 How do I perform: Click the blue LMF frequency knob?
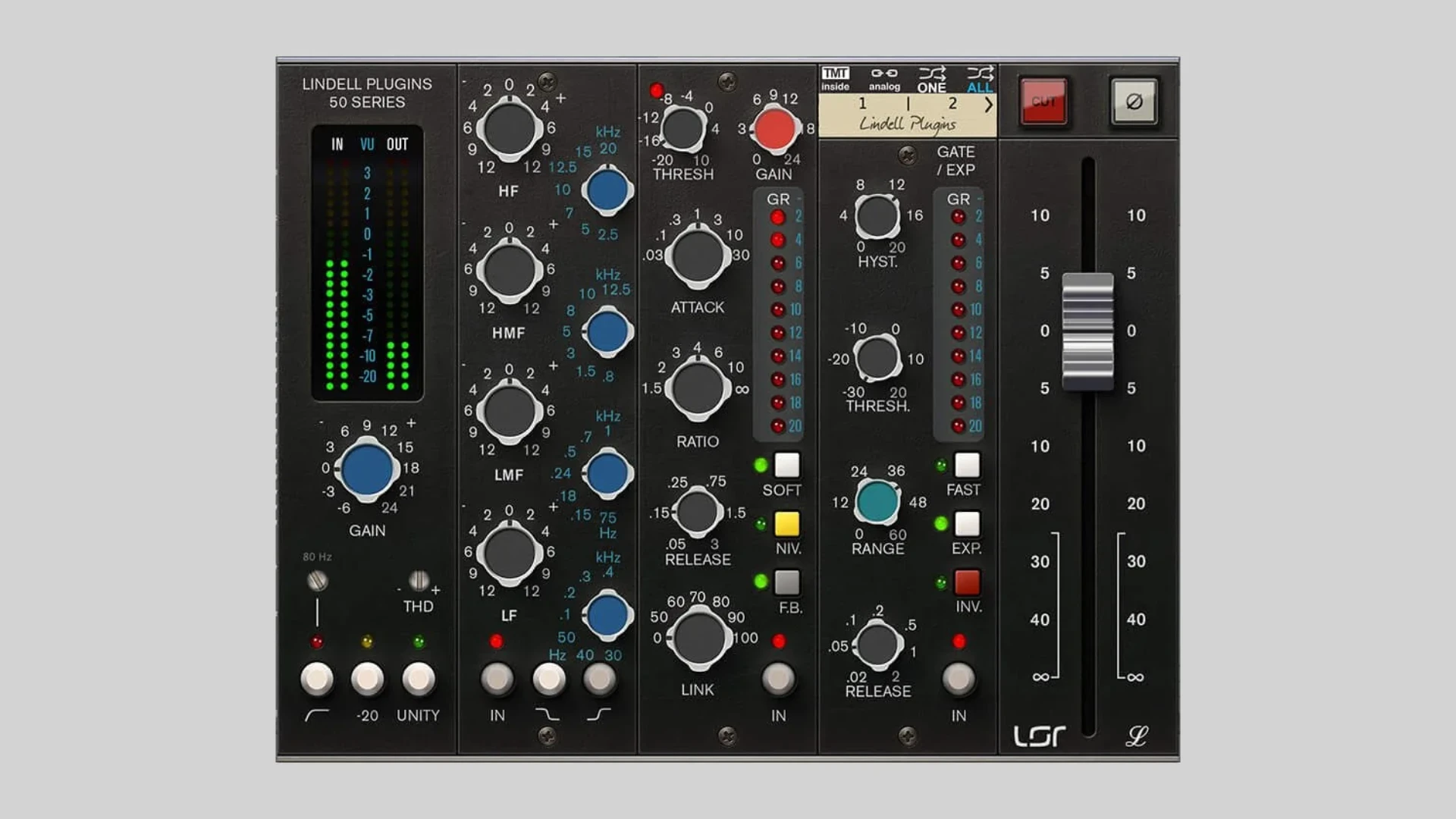click(607, 473)
